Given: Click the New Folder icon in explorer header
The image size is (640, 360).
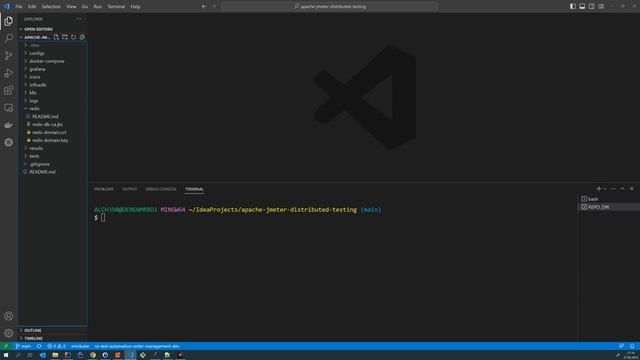Looking at the screenshot, I should pos(65,37).
